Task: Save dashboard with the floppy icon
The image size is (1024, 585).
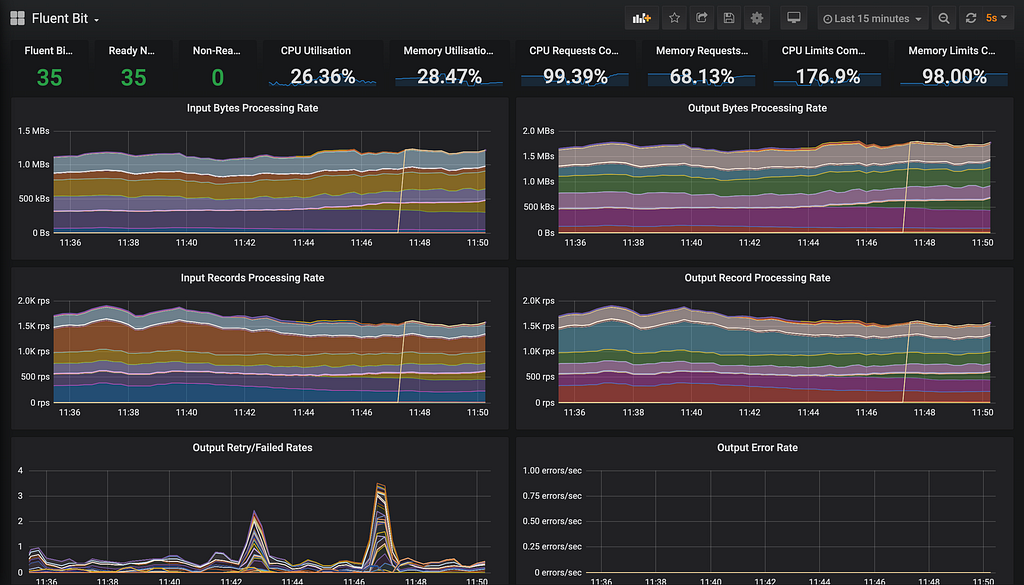Action: [x=729, y=18]
